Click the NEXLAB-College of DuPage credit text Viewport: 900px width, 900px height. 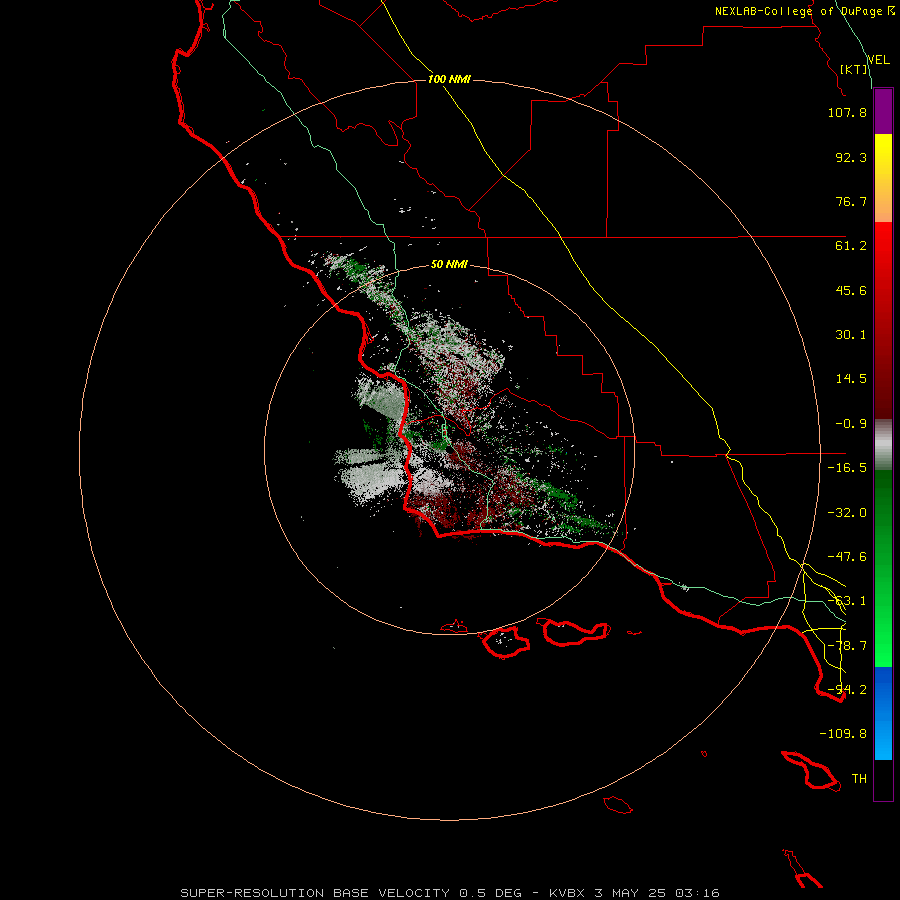click(x=804, y=11)
